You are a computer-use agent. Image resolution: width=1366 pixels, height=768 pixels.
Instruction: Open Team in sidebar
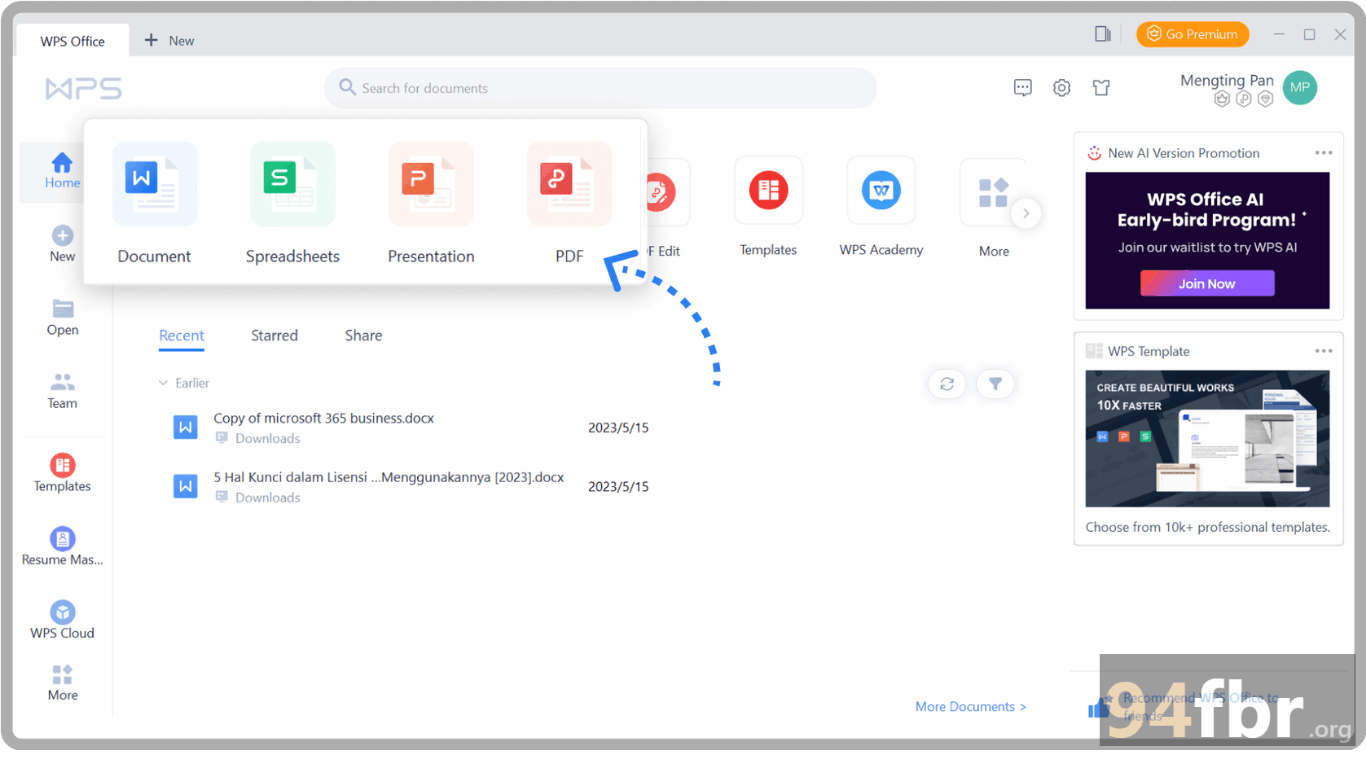click(62, 391)
